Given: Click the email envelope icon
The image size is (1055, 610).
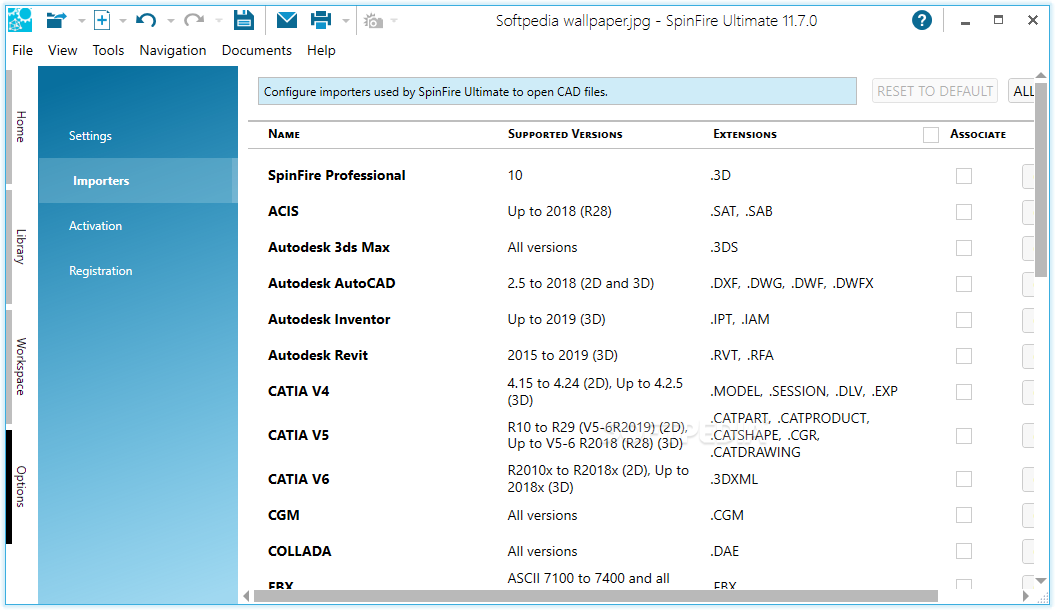Looking at the screenshot, I should point(287,20).
